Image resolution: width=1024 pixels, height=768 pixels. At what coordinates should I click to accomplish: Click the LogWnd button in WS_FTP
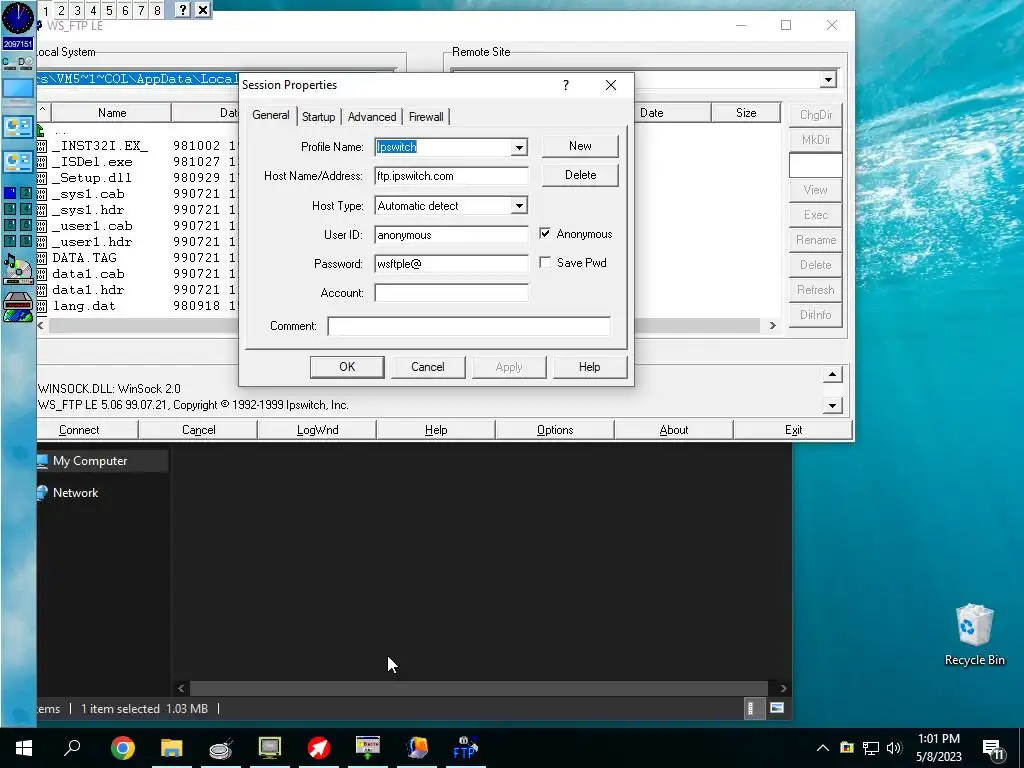coord(317,430)
